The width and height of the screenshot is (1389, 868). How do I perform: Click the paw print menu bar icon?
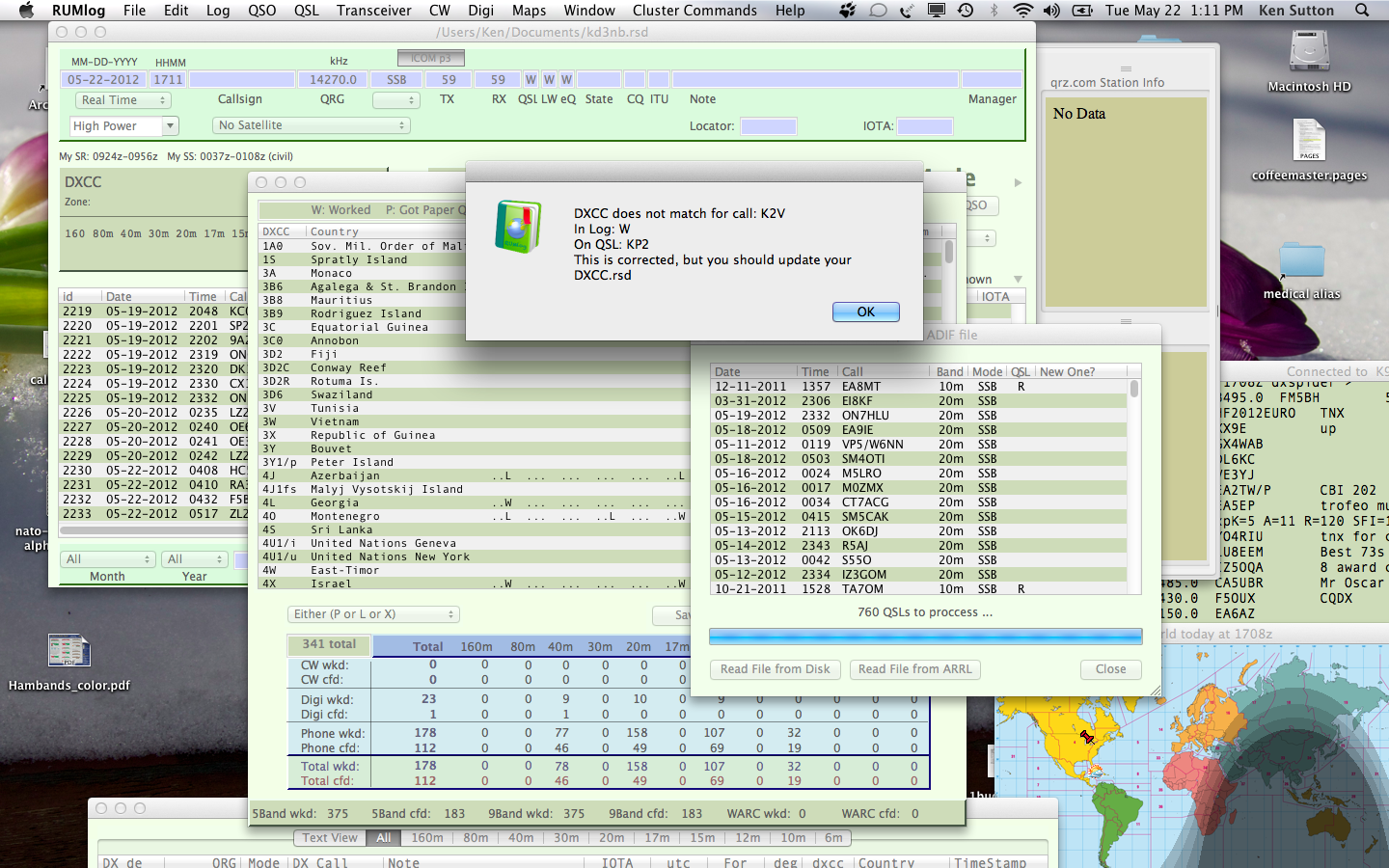point(847,10)
